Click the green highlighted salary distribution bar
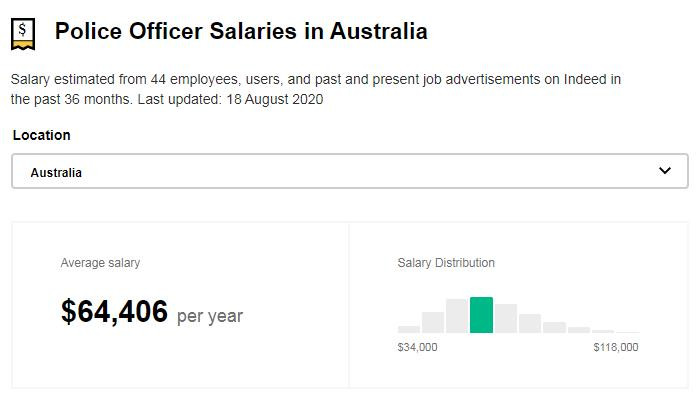699x405 pixels. 481,315
